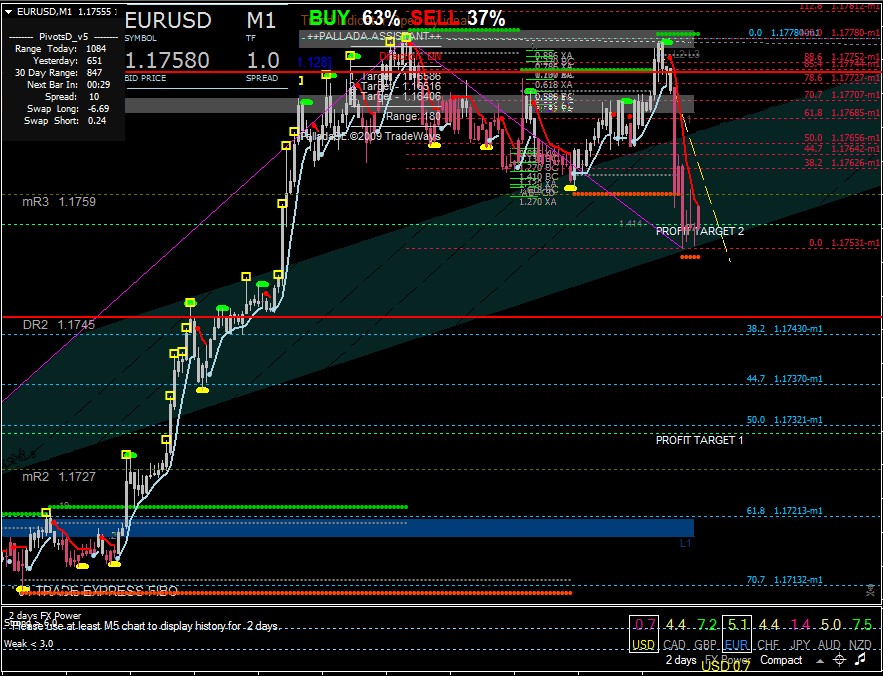883x676 pixels.
Task: Click the red 38.2 1.17626-m1 Fibonacci label
Action: (x=842, y=163)
